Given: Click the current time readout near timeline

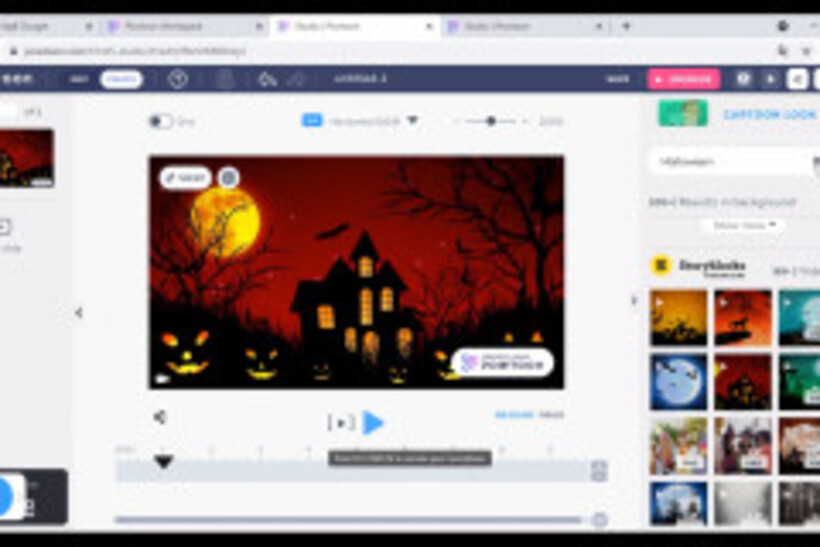Looking at the screenshot, I should [514, 415].
